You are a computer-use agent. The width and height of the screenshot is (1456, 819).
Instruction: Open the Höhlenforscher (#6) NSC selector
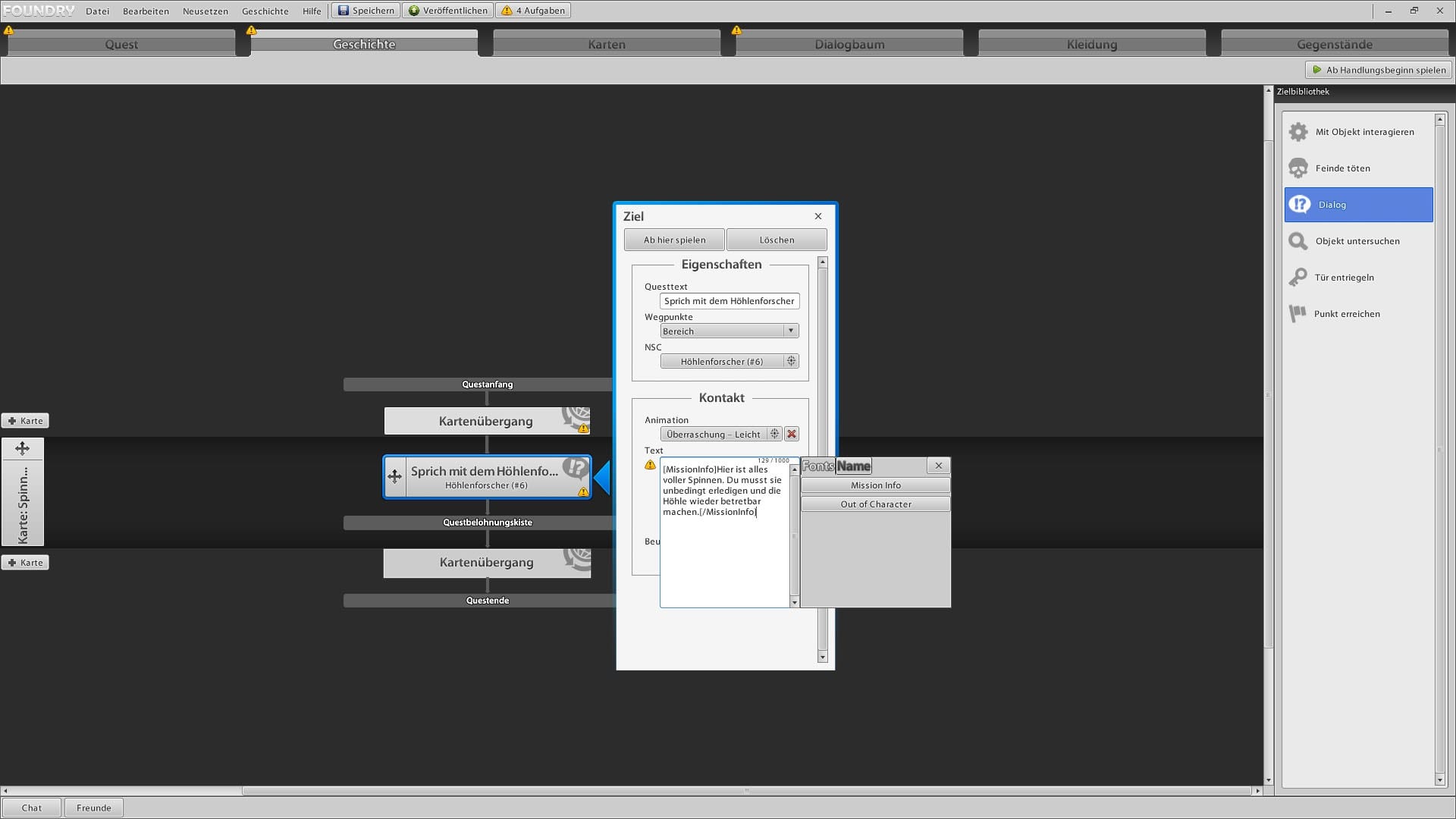pyautogui.click(x=721, y=362)
